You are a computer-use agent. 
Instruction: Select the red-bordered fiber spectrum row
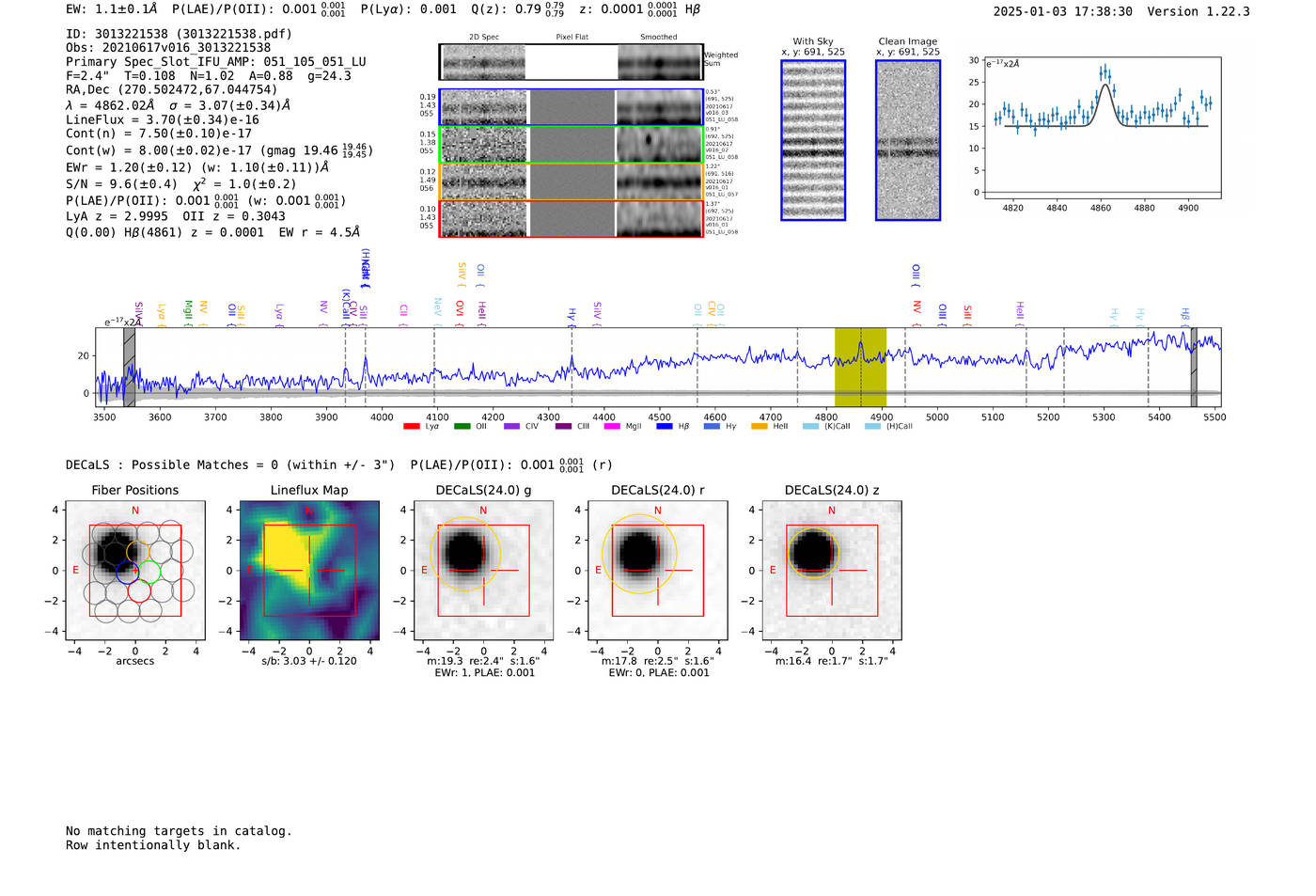click(x=571, y=219)
